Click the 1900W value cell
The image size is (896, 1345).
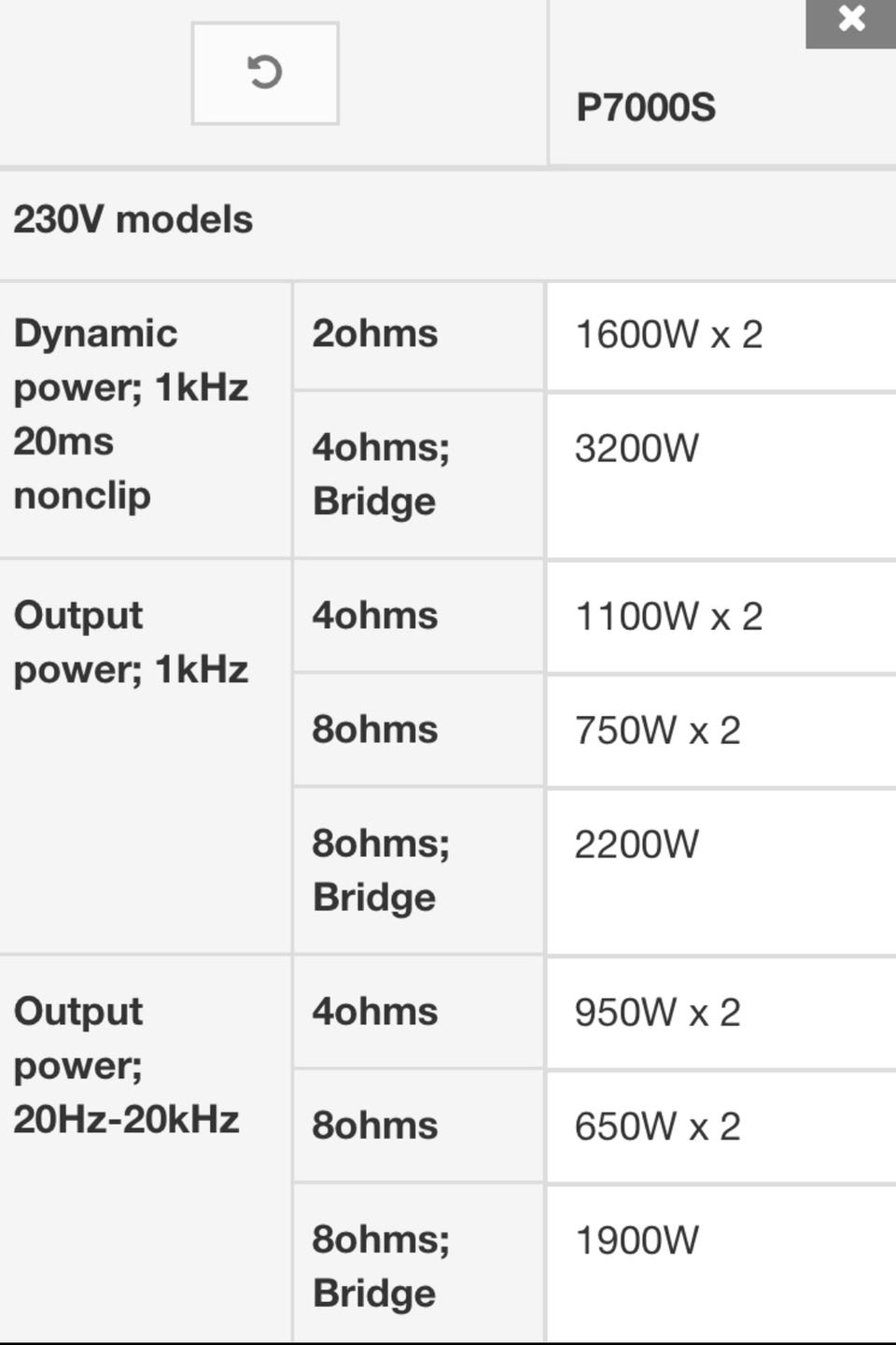point(721,1264)
